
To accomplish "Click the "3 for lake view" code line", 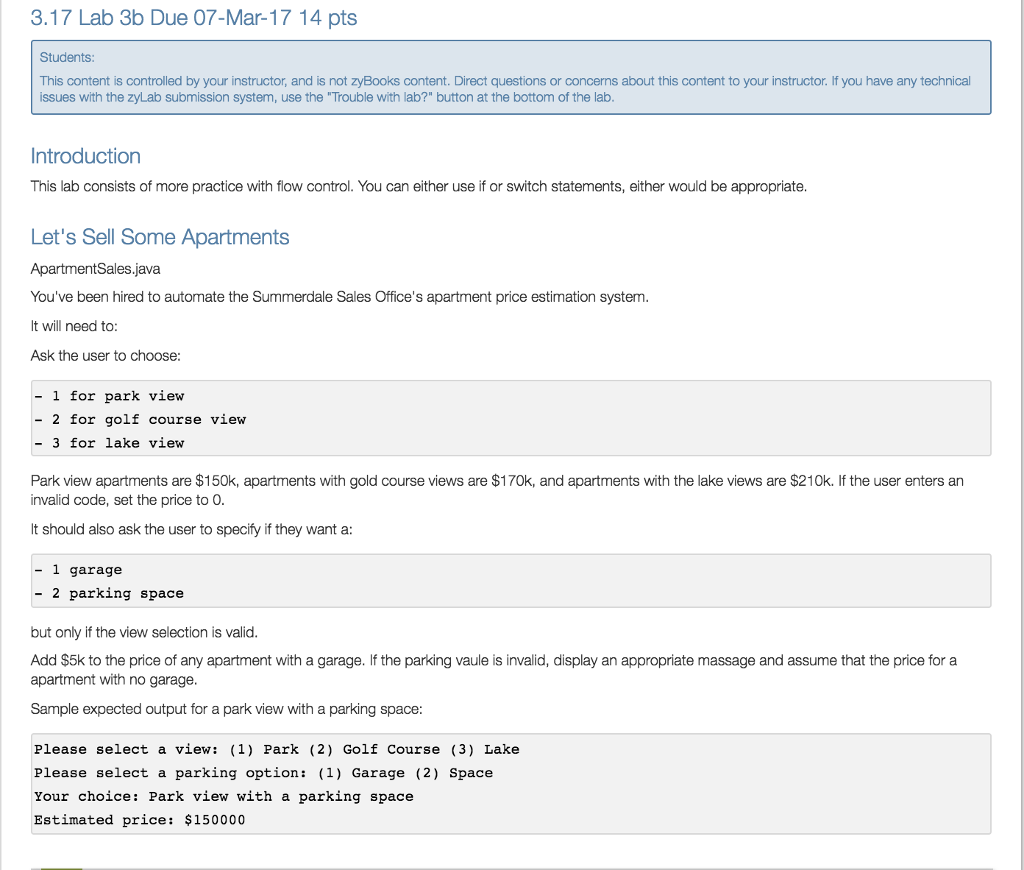I will click(110, 443).
